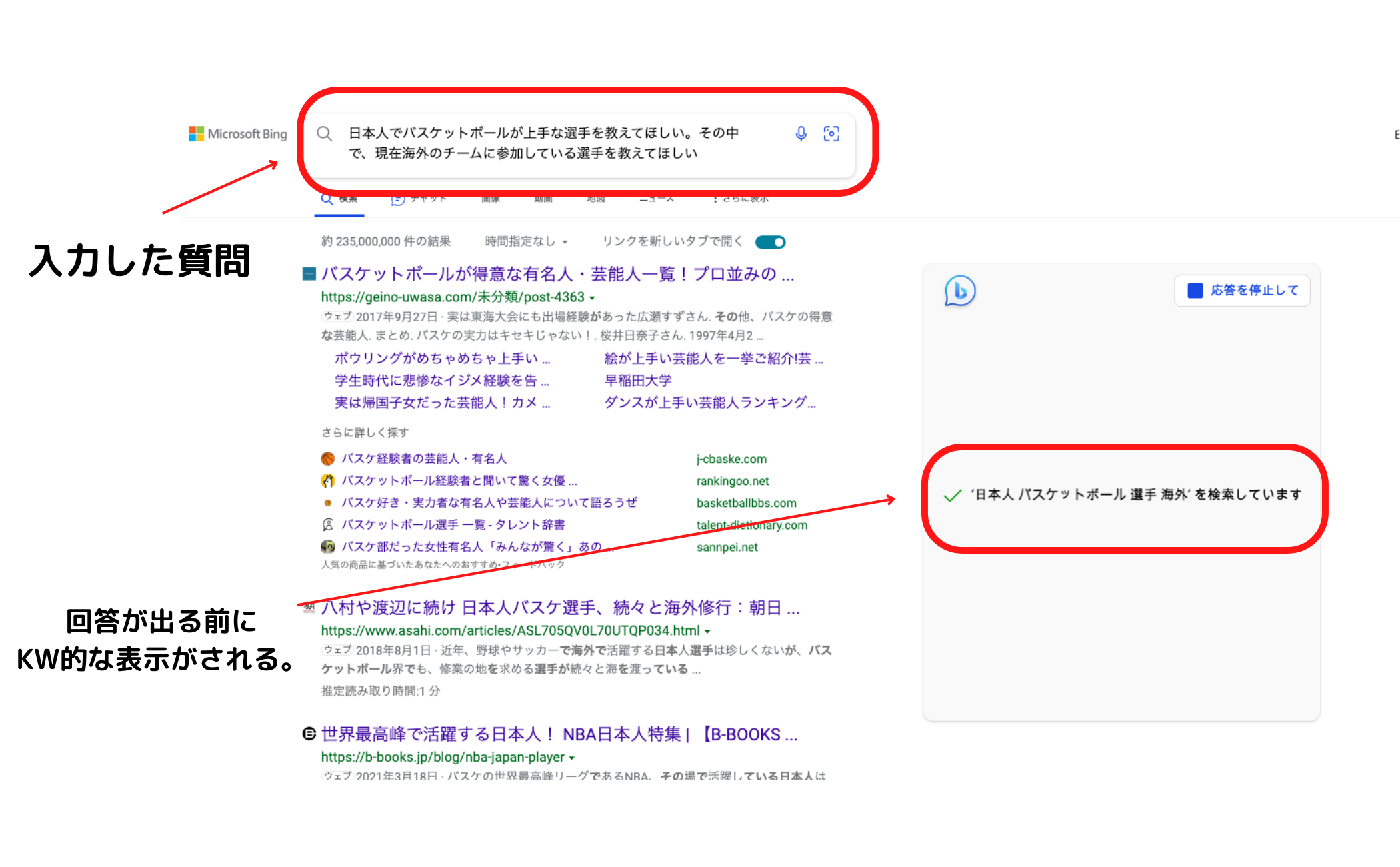Open さらに表示 more menu
The image size is (1400, 867).
click(740, 200)
